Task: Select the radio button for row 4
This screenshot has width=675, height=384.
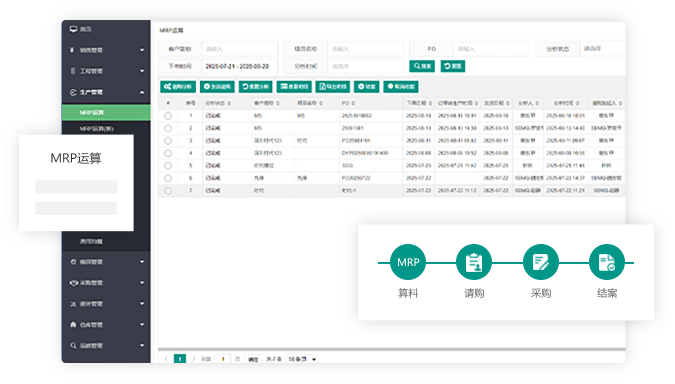Action: pos(168,153)
